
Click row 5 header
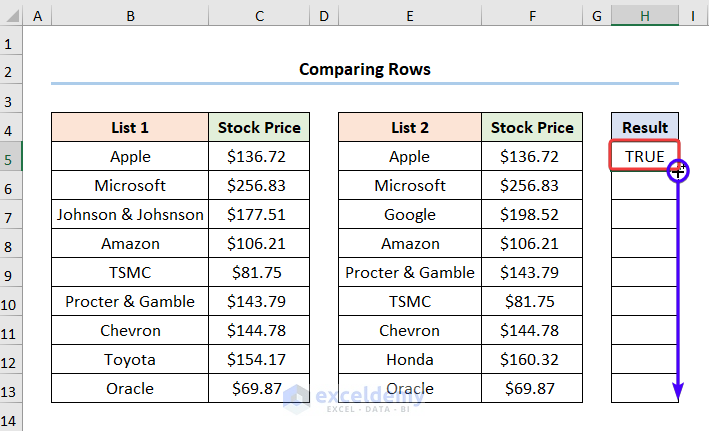(x=11, y=157)
